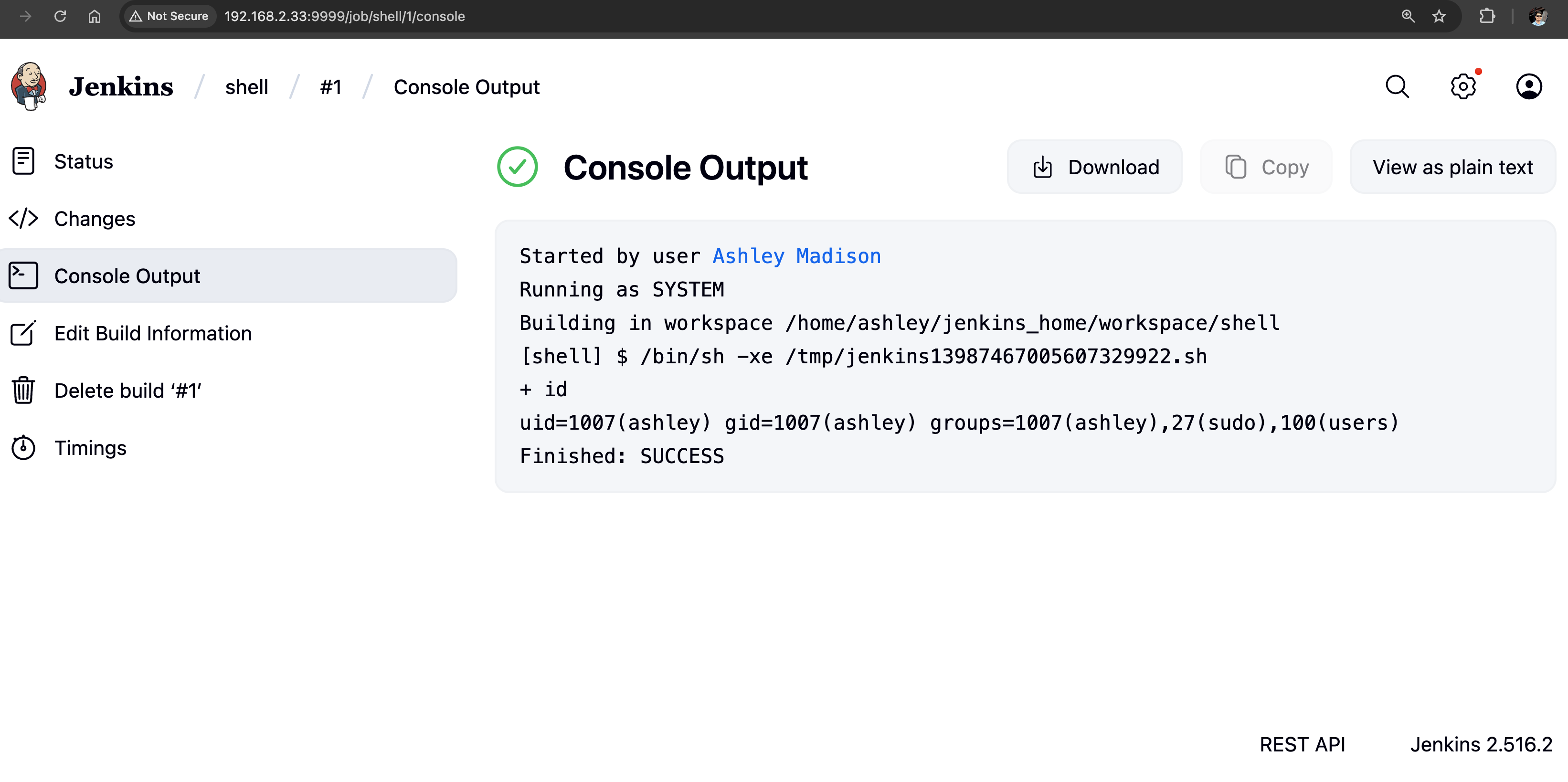Click the browser reload icon

click(60, 16)
